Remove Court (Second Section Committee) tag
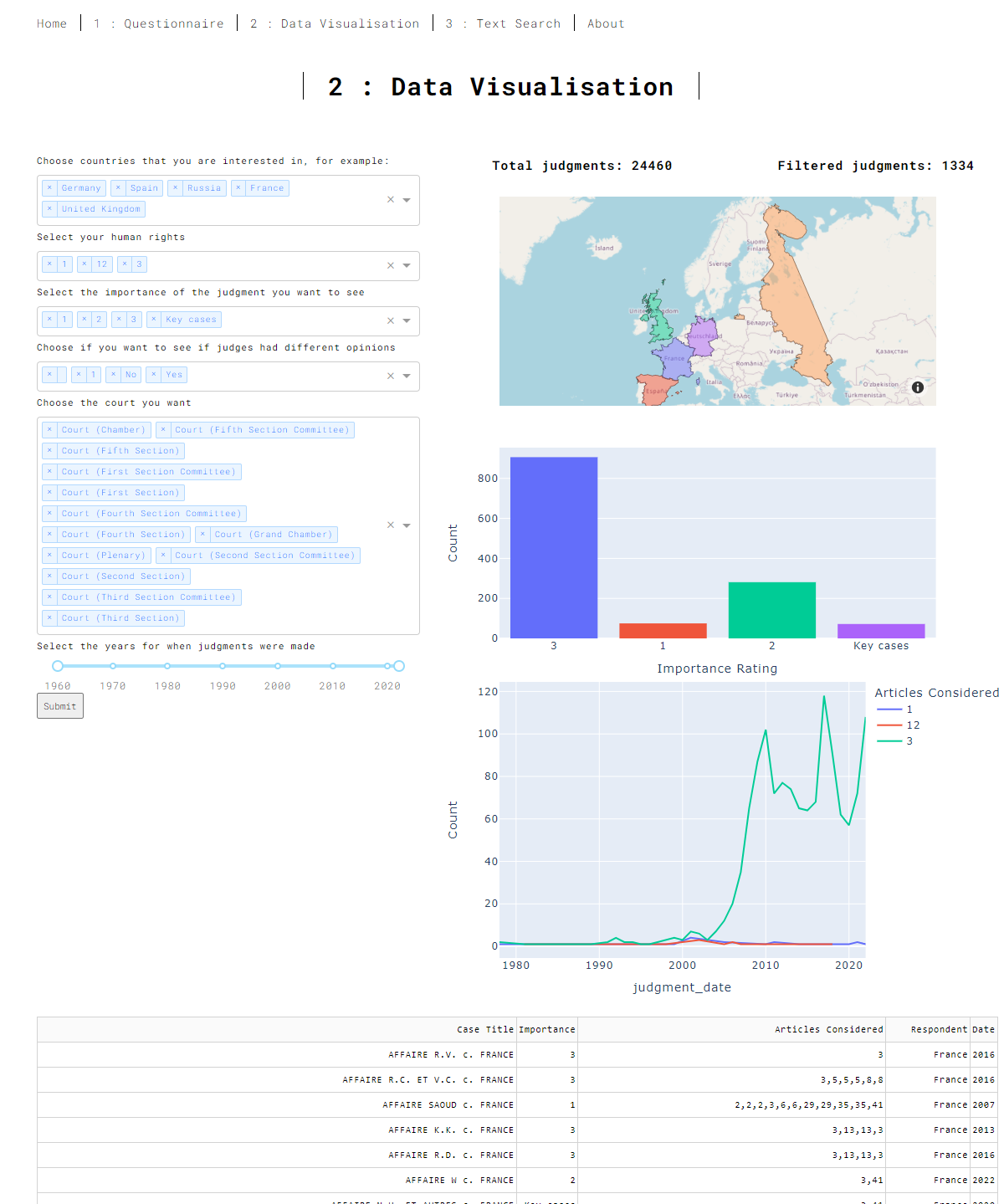The height and width of the screenshot is (1204, 1004). point(163,556)
